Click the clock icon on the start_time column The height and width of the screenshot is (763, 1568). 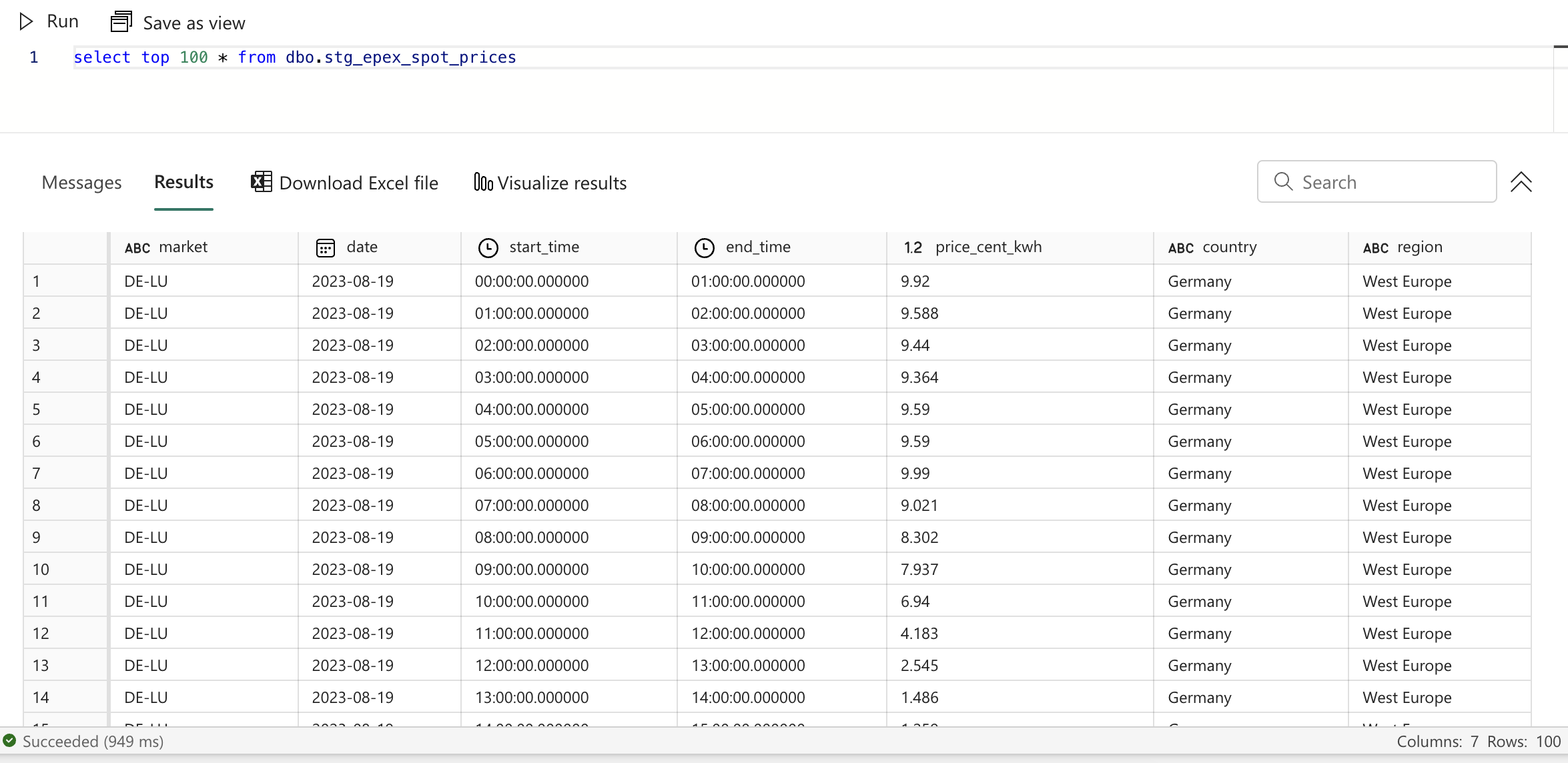pos(488,247)
